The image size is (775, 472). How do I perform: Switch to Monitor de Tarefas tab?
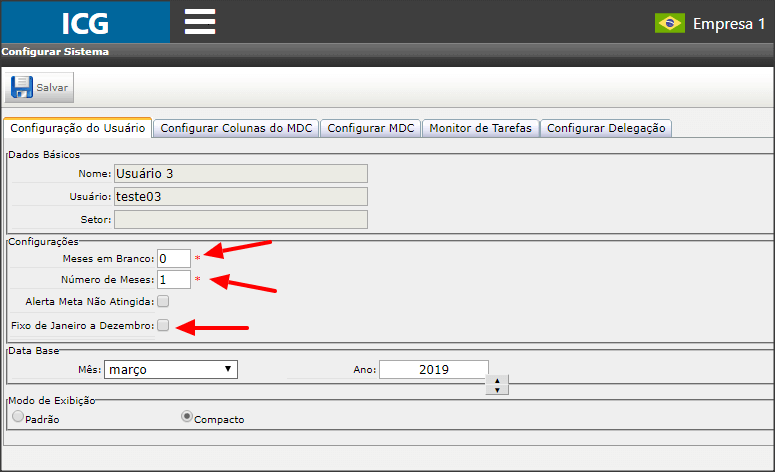pyautogui.click(x=480, y=128)
